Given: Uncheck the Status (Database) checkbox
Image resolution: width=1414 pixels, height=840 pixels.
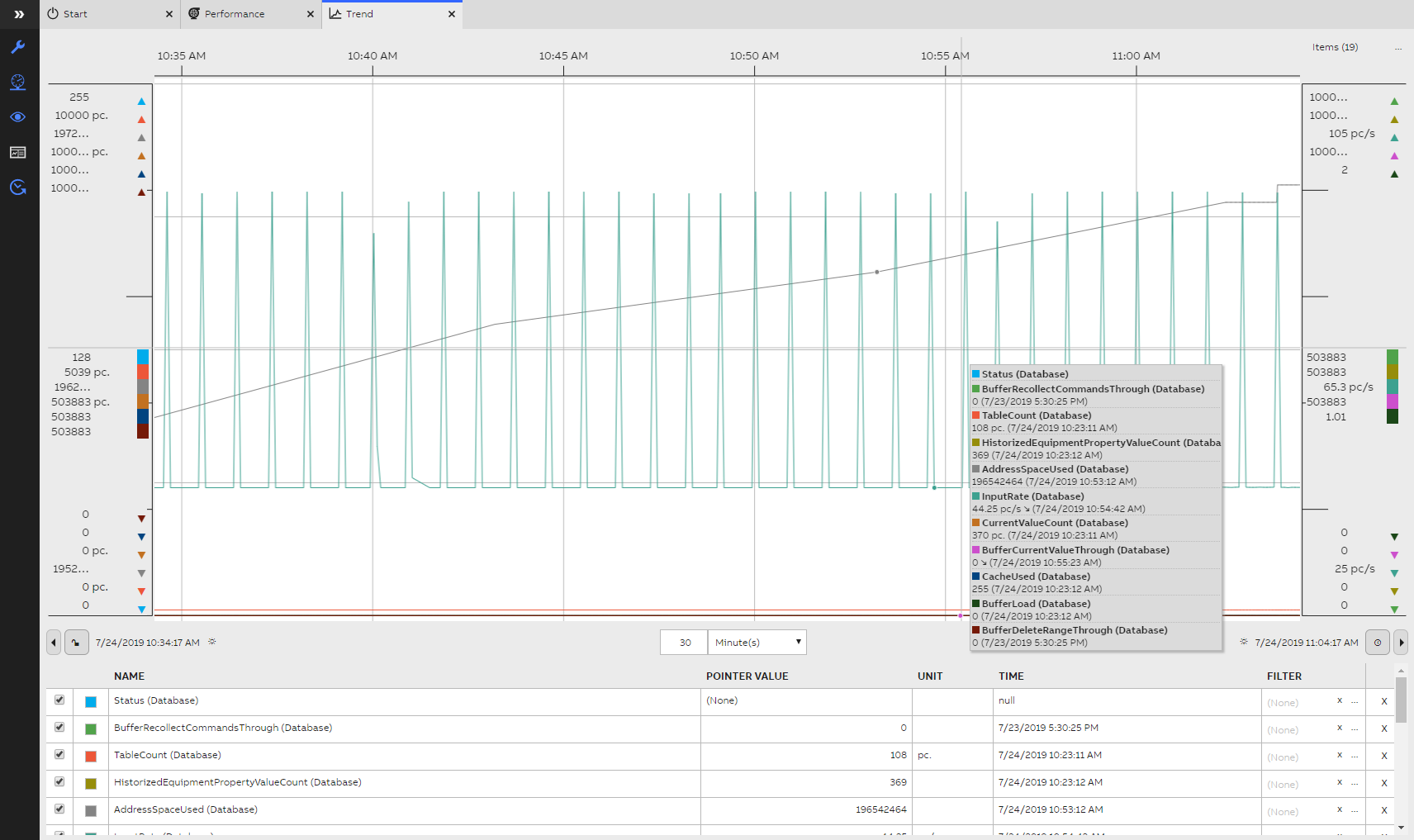Looking at the screenshot, I should click(x=59, y=700).
